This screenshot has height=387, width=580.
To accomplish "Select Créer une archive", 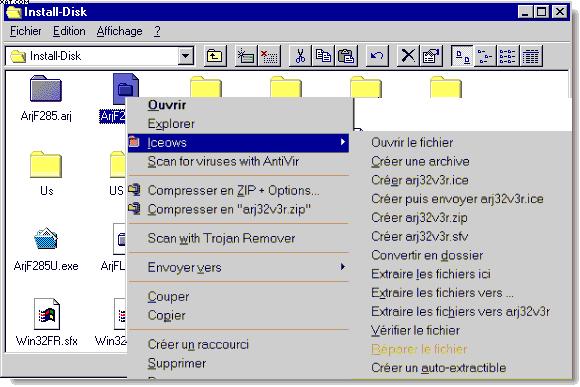I will [461, 161].
